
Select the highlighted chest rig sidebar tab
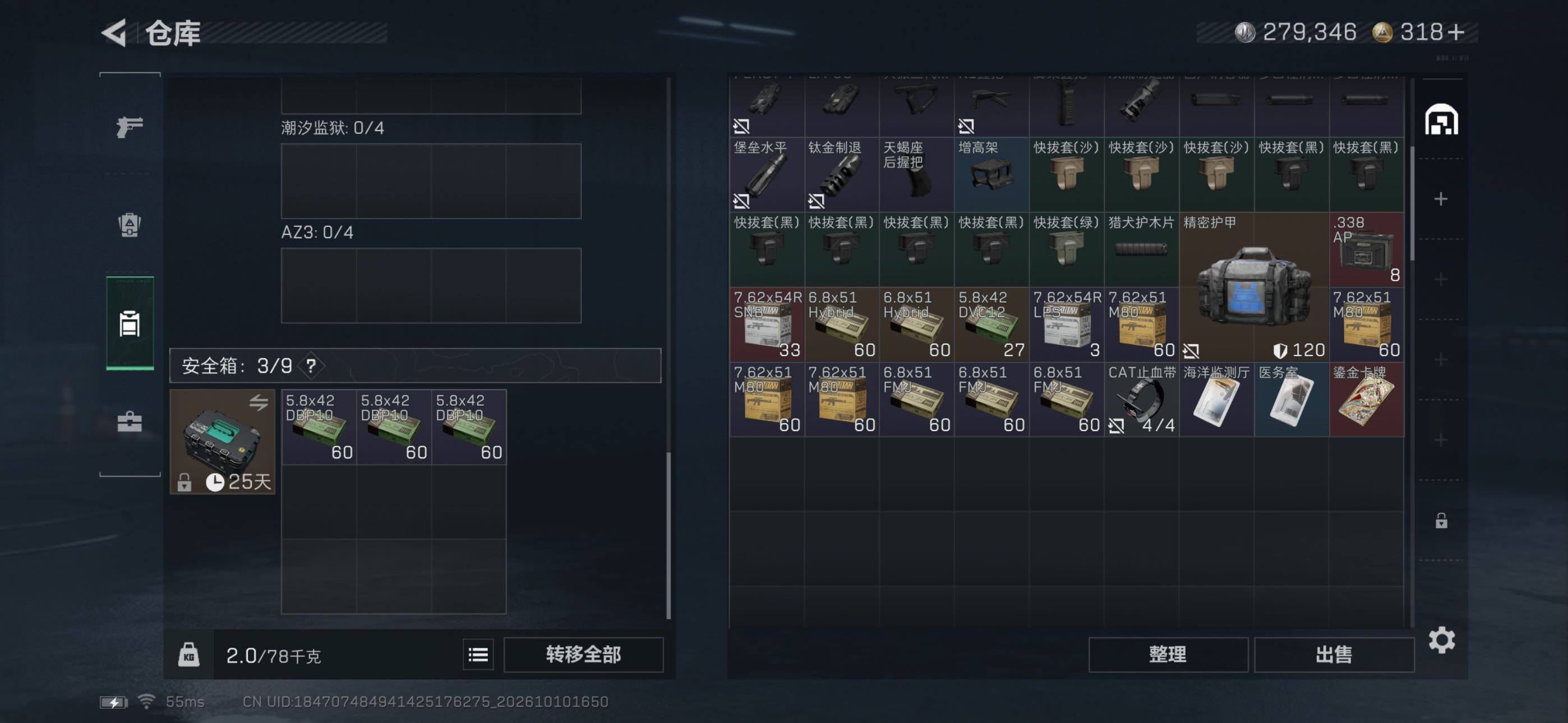tap(130, 323)
